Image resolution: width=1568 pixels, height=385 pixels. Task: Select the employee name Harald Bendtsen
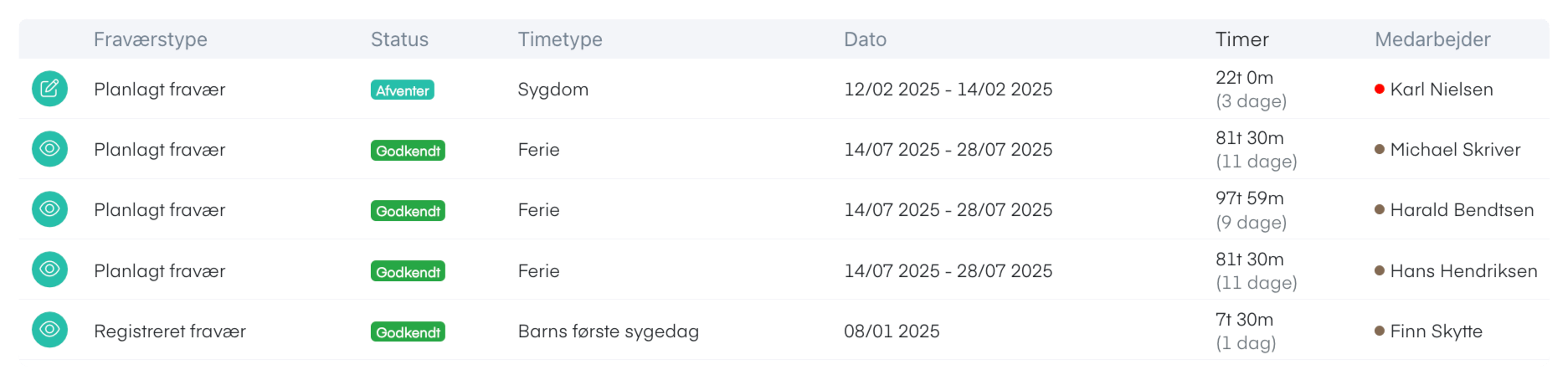pyautogui.click(x=1462, y=210)
